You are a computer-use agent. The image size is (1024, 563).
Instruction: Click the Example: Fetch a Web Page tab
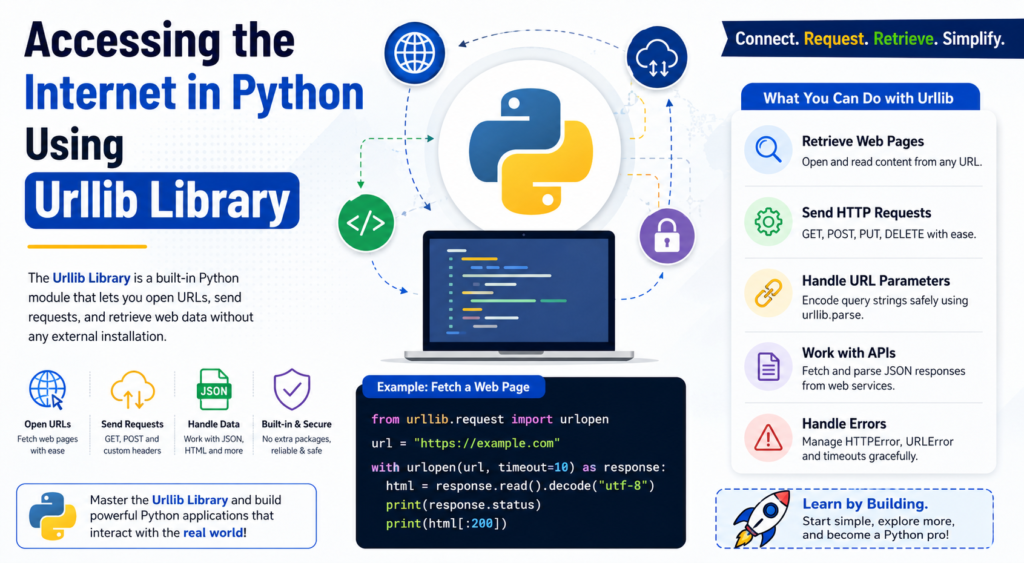click(x=453, y=387)
